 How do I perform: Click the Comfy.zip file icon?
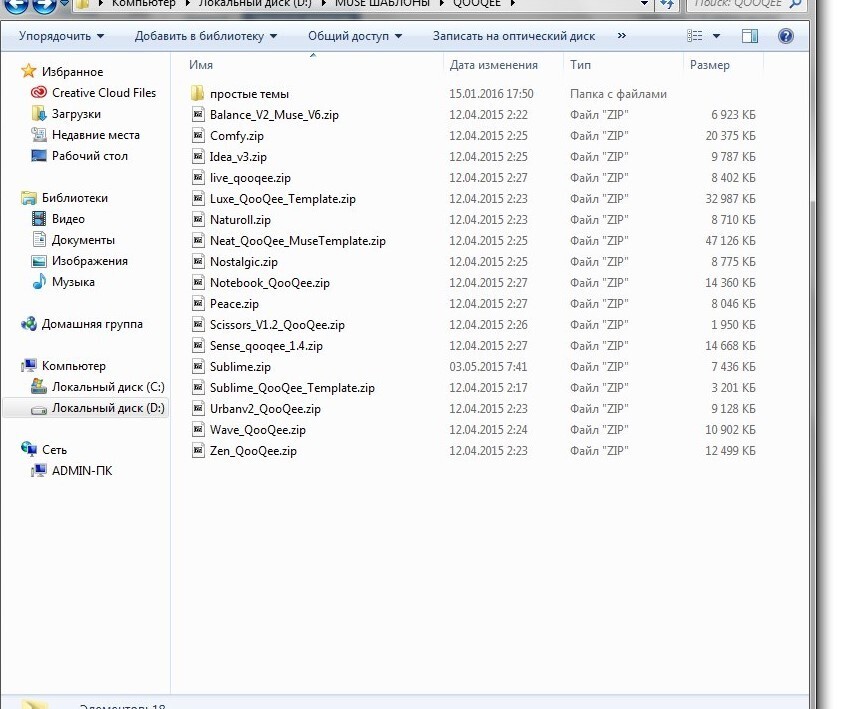198,136
